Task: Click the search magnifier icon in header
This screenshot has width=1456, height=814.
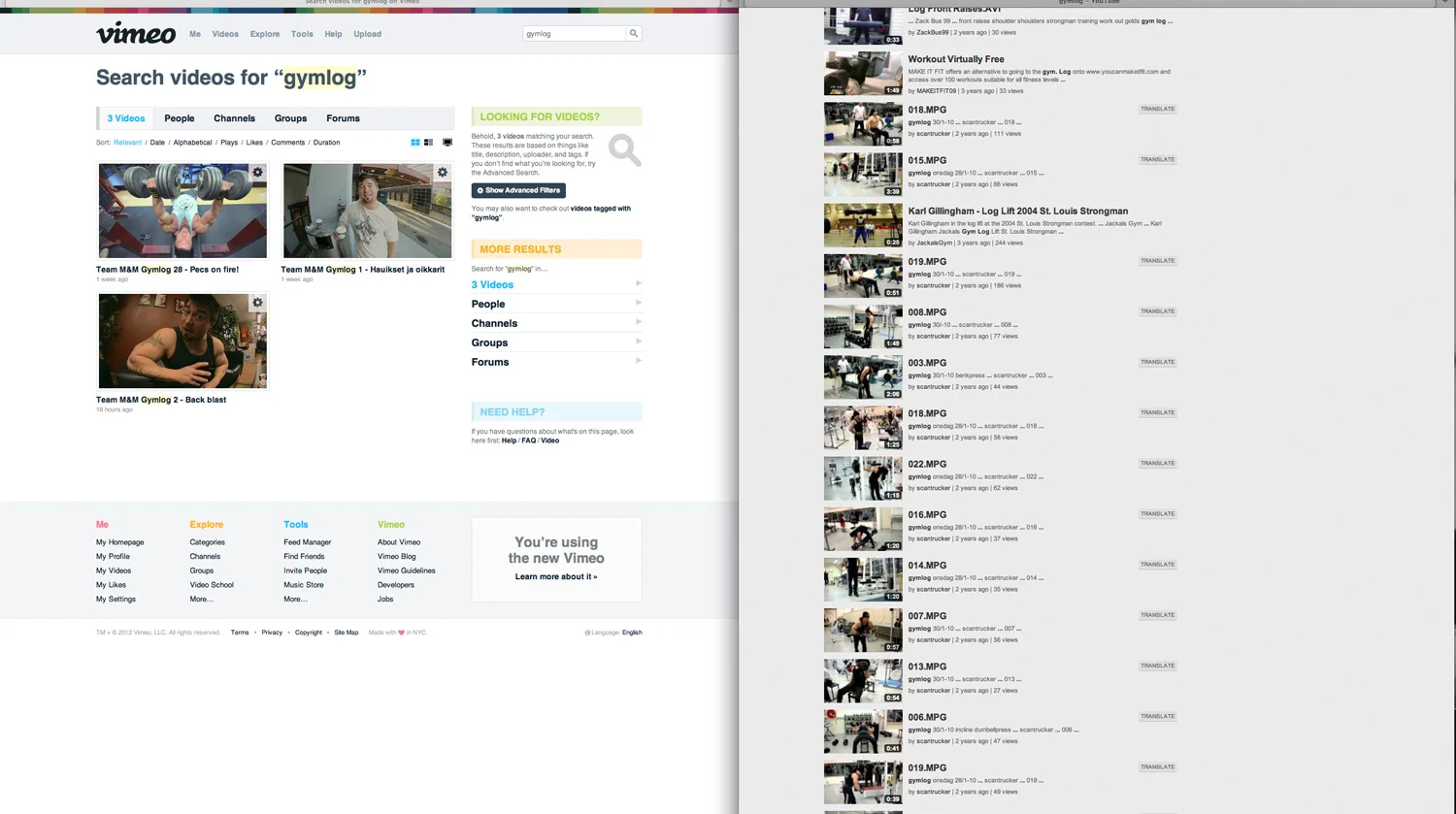Action: tap(634, 33)
